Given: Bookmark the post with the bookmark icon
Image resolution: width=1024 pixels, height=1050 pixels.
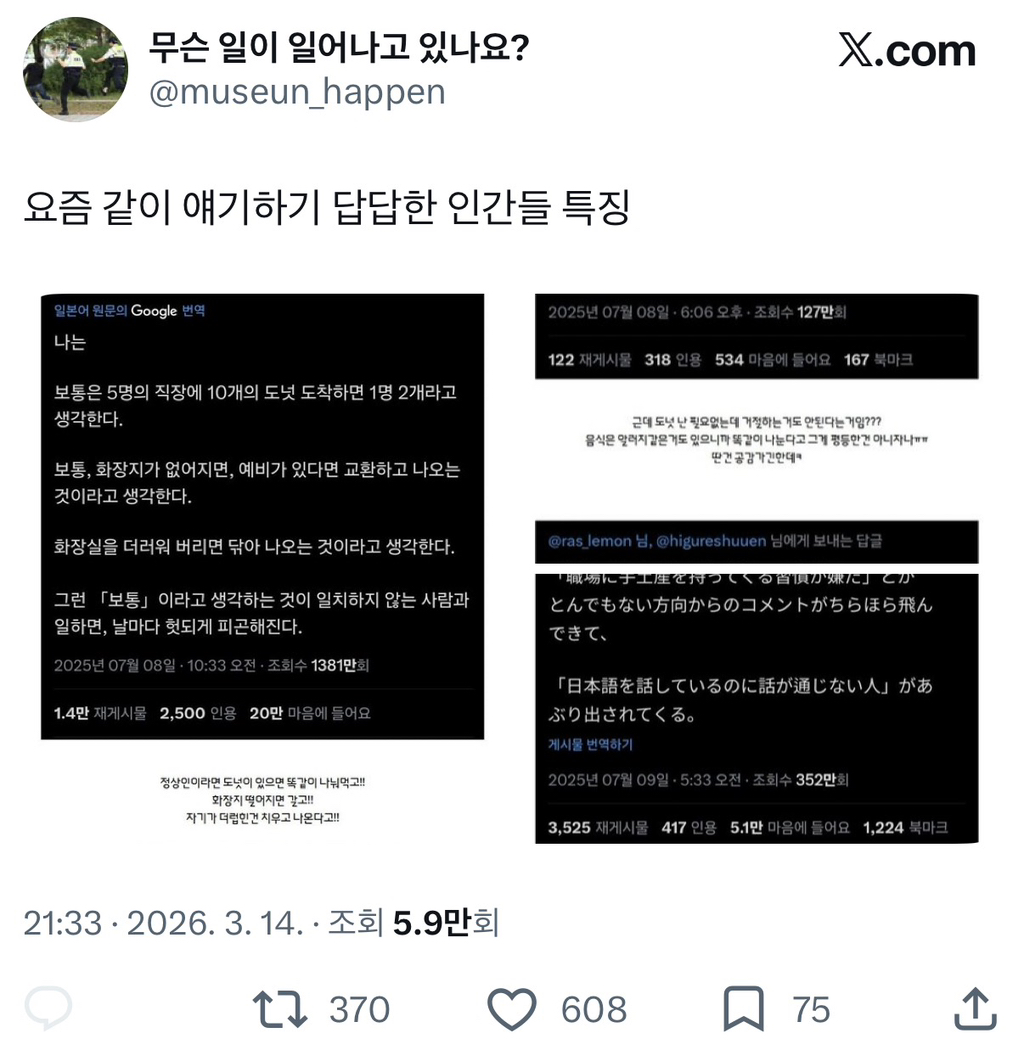Looking at the screenshot, I should [x=743, y=1008].
